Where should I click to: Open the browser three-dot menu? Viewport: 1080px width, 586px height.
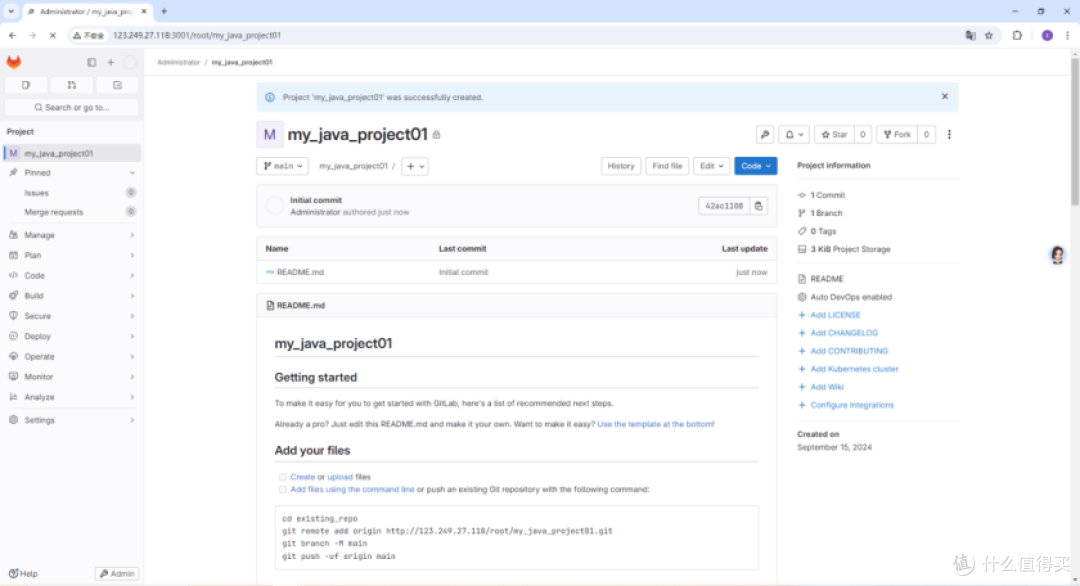point(1068,35)
